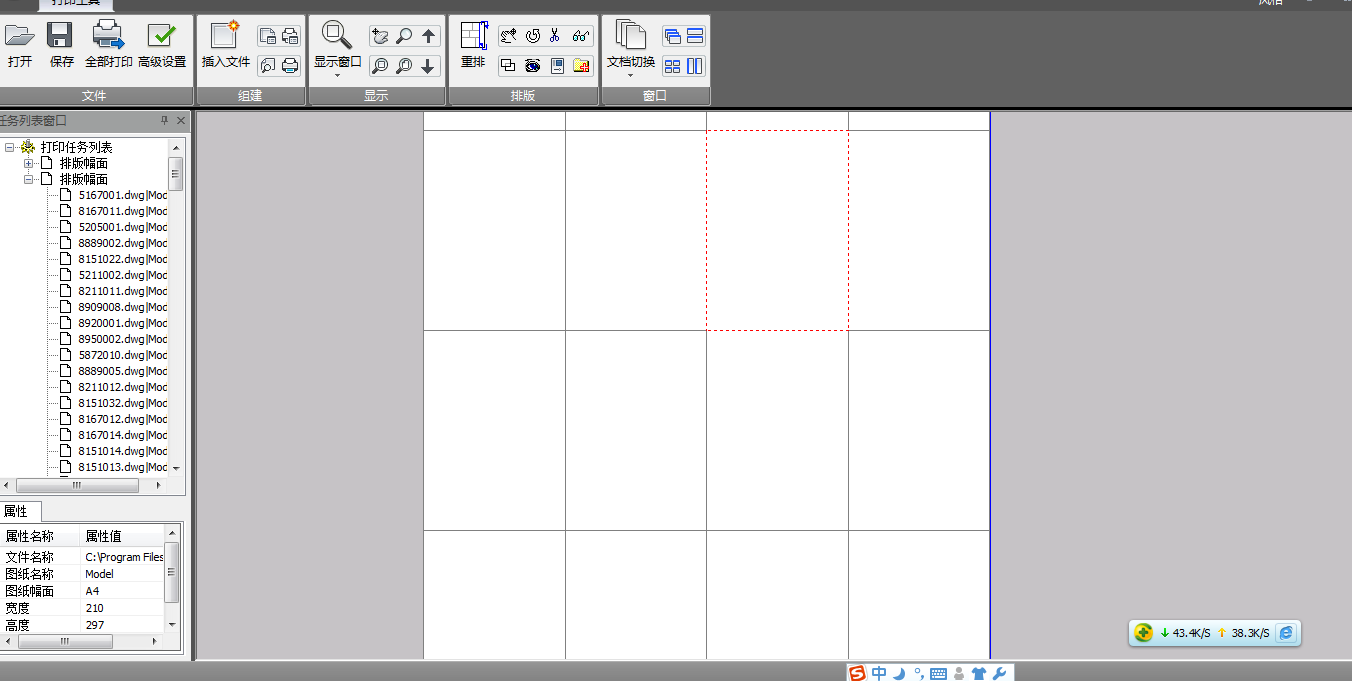Image resolution: width=1352 pixels, height=681 pixels.
Task: Pin the task list panel
Action: [x=165, y=121]
